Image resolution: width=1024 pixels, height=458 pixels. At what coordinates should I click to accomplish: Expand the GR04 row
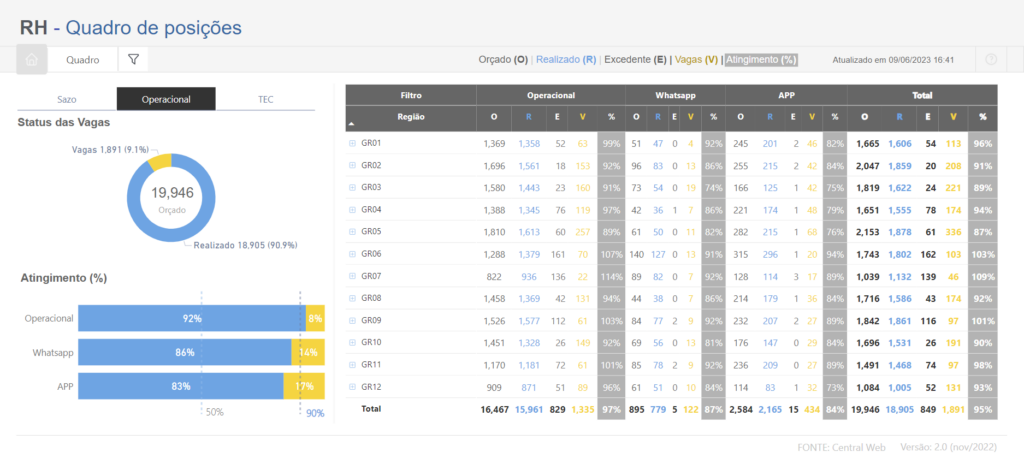click(353, 210)
